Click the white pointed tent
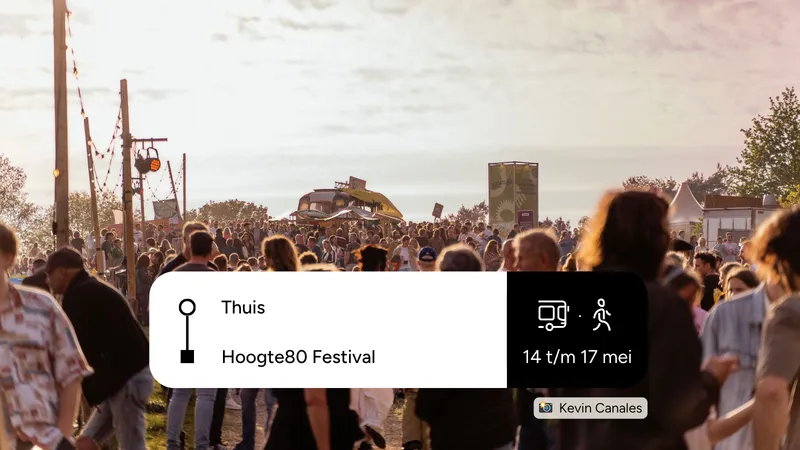This screenshot has height=450, width=800. pyautogui.click(x=685, y=206)
